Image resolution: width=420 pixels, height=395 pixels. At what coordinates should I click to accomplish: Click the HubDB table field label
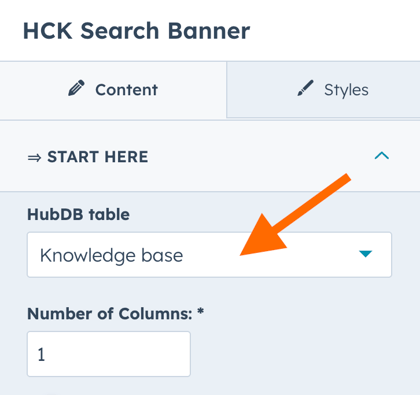78,214
